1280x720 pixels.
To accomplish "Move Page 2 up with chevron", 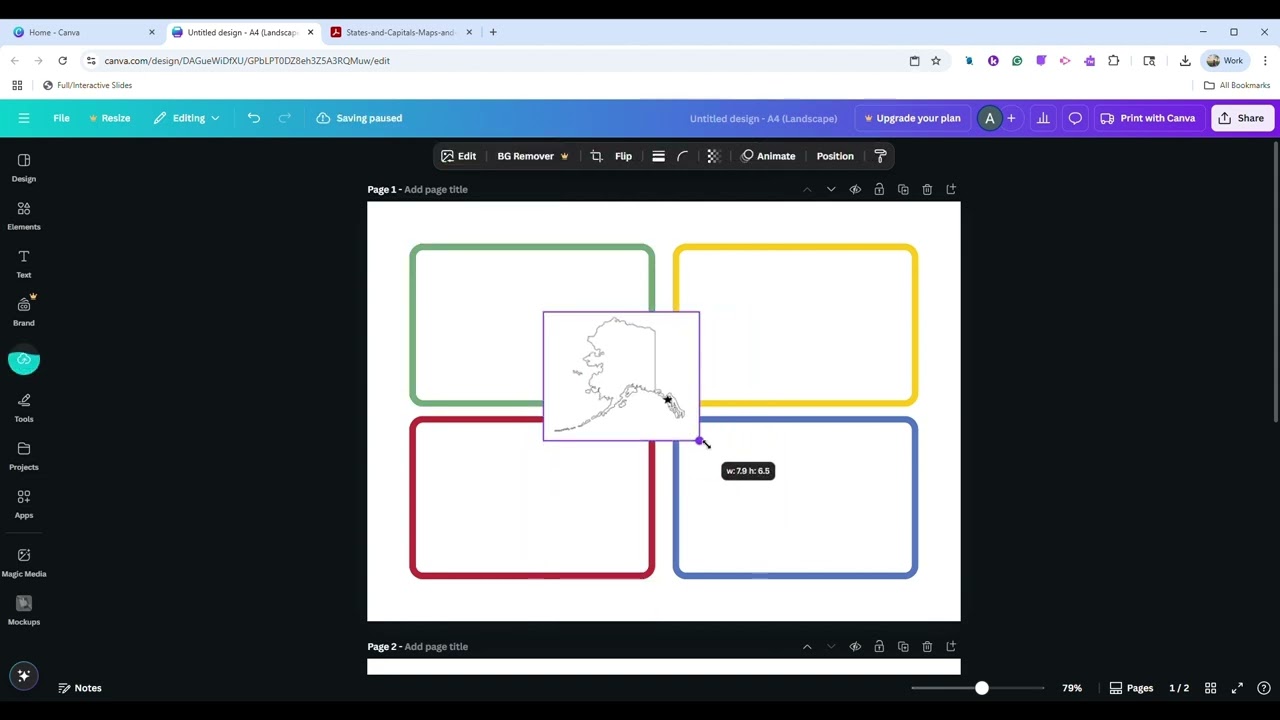I will pos(807,646).
